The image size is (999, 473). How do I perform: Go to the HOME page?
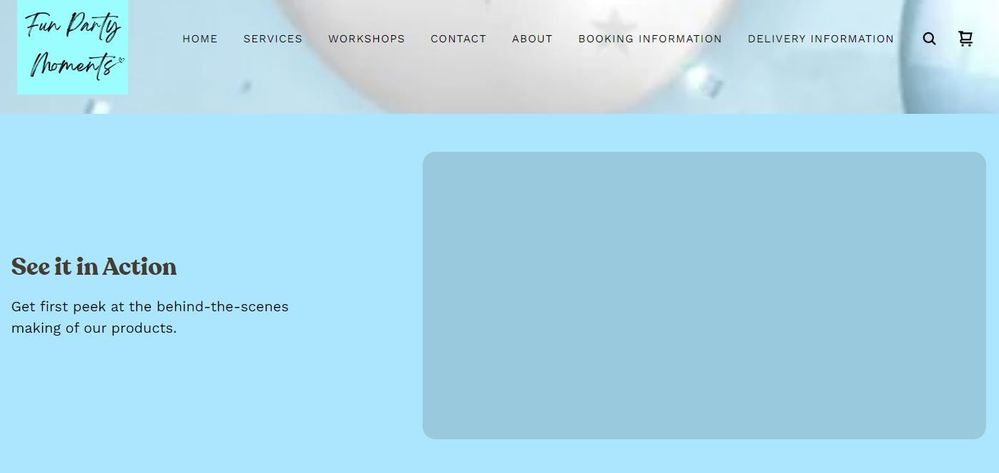[x=200, y=39]
